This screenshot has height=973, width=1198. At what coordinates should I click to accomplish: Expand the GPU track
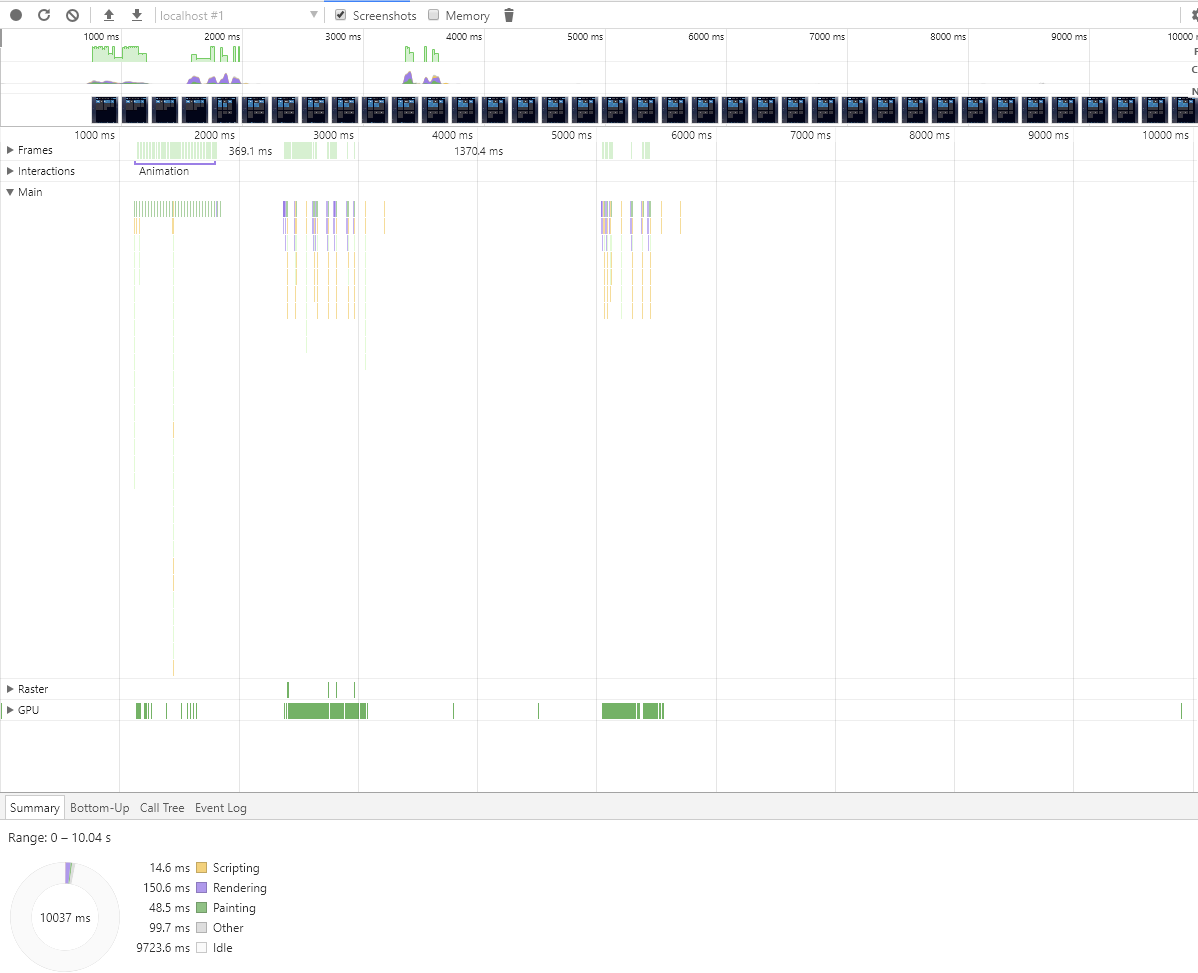pyautogui.click(x=10, y=710)
